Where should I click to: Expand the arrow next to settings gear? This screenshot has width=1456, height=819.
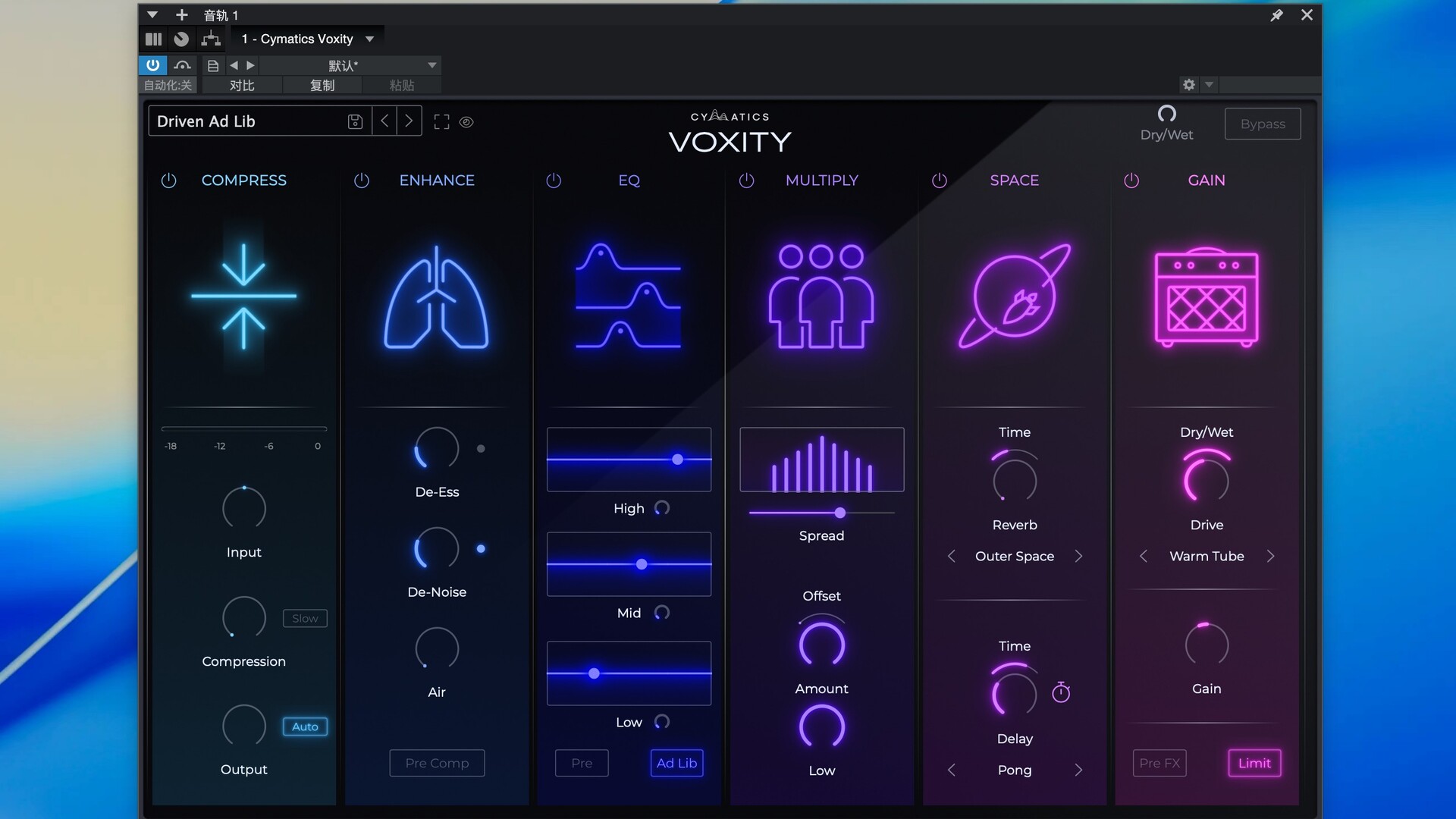[1210, 84]
